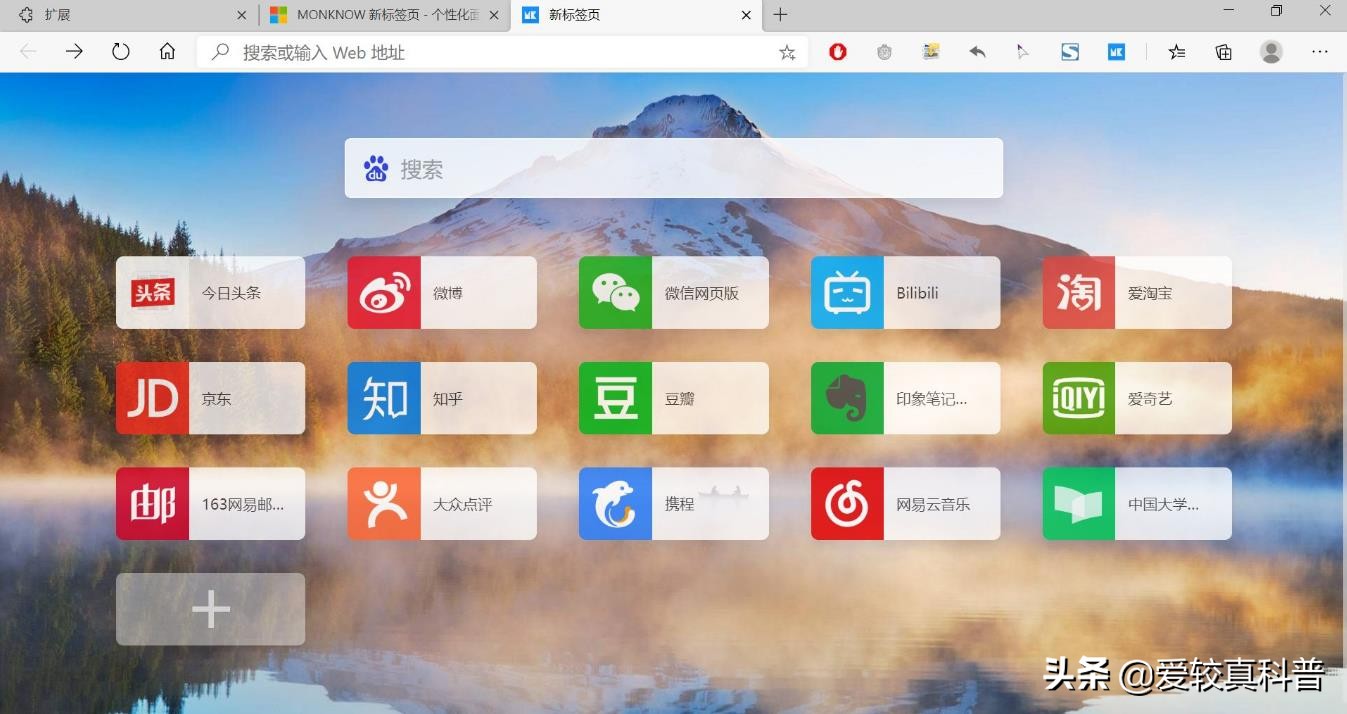Screen dimensions: 1347x714
Task: Open the 知乎 shortcut tile
Action: click(x=441, y=398)
